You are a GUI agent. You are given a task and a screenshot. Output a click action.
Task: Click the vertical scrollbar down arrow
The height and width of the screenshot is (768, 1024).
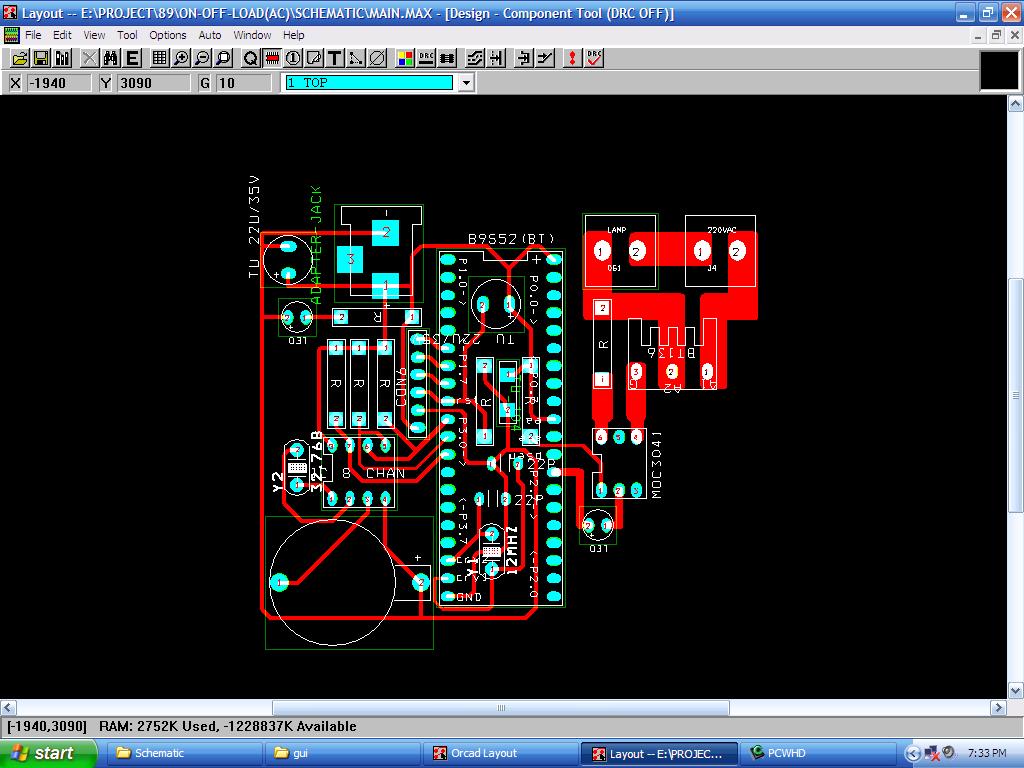pos(1016,690)
